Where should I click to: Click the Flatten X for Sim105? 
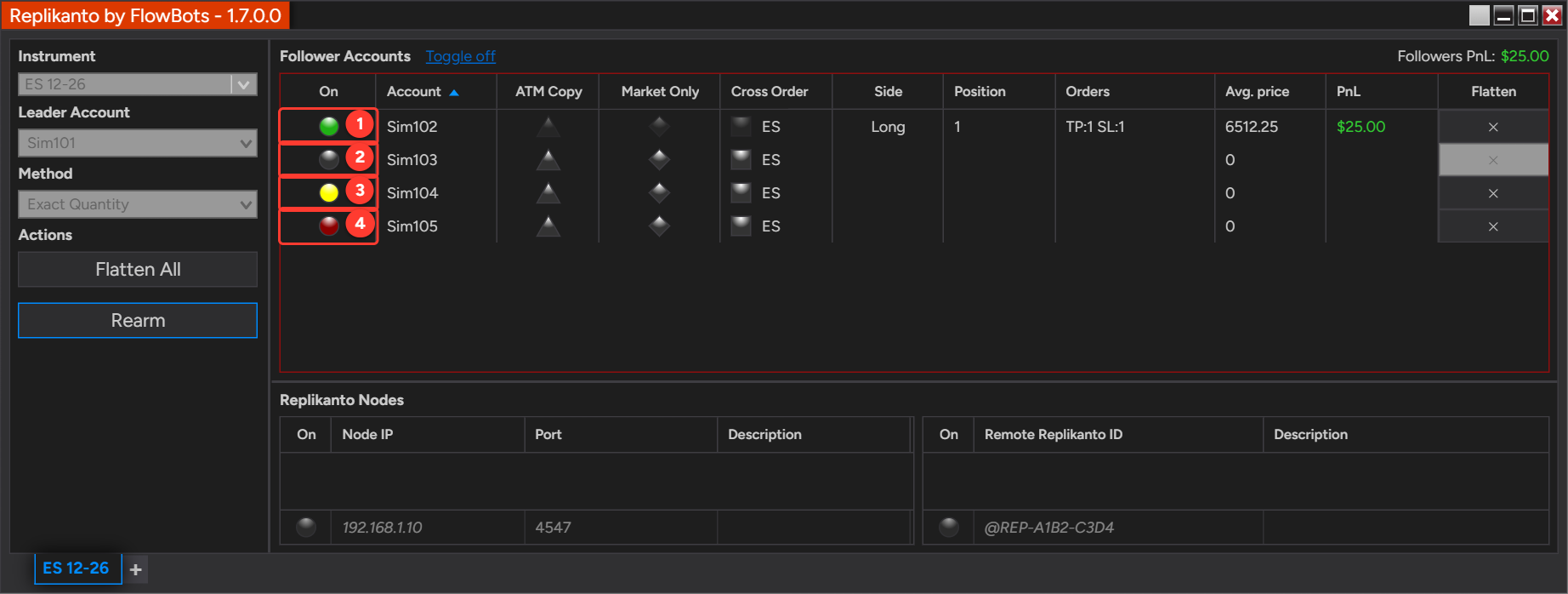(x=1493, y=226)
